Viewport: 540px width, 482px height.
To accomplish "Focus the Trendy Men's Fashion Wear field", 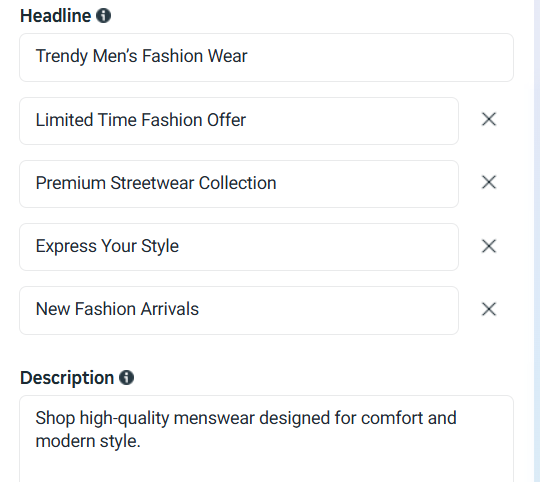I will click(266, 57).
